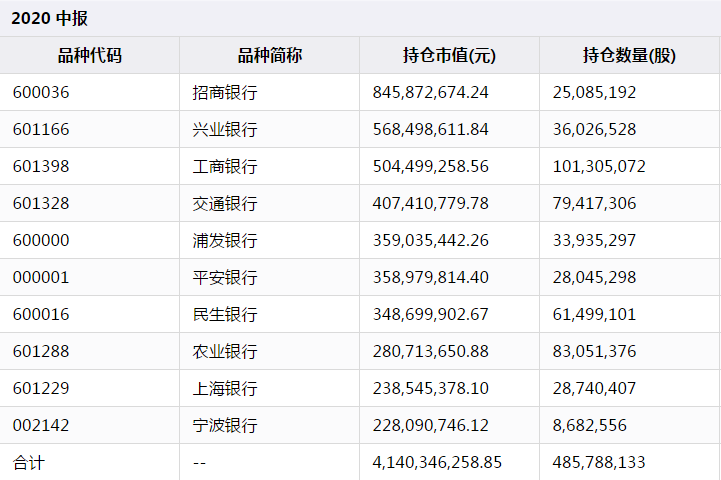The width and height of the screenshot is (721, 480).
Task: Click stock code 601166
Action: point(41,130)
